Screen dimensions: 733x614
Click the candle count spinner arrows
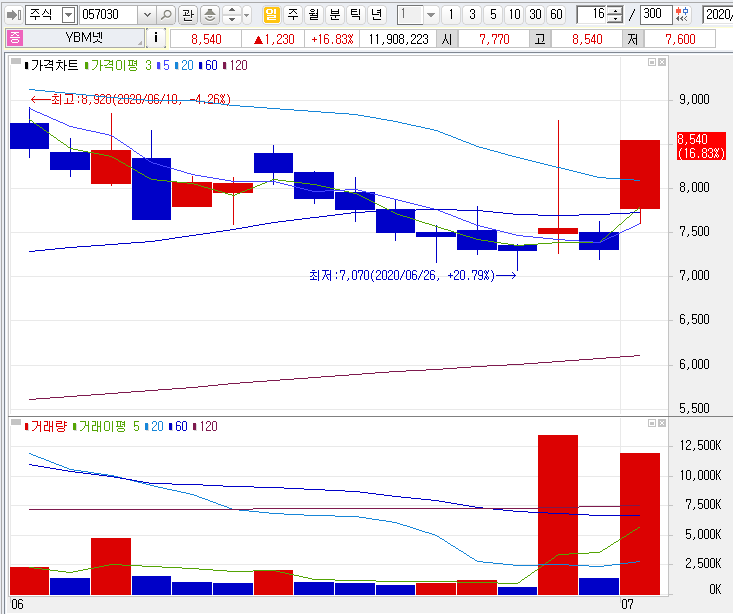pyautogui.click(x=617, y=15)
